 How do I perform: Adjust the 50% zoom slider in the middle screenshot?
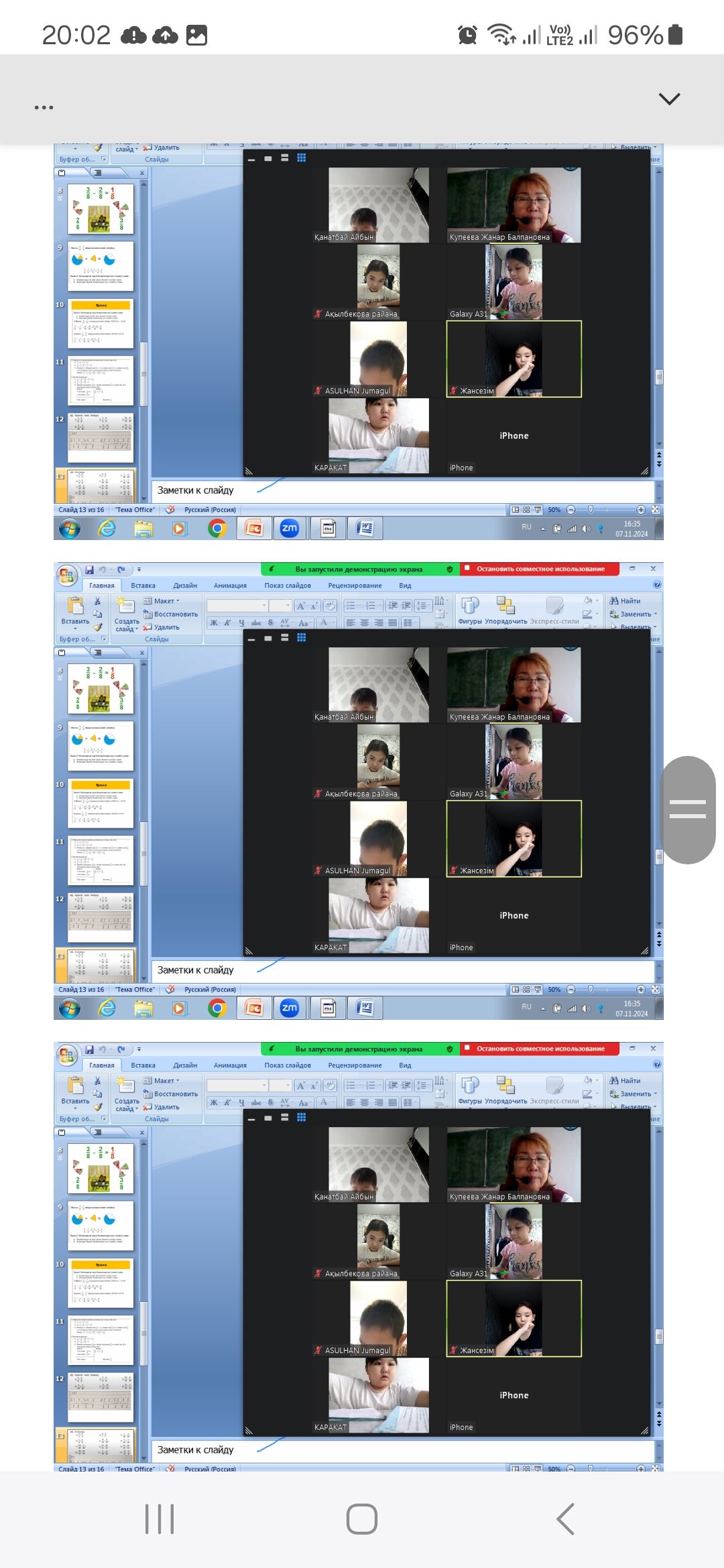(x=591, y=989)
